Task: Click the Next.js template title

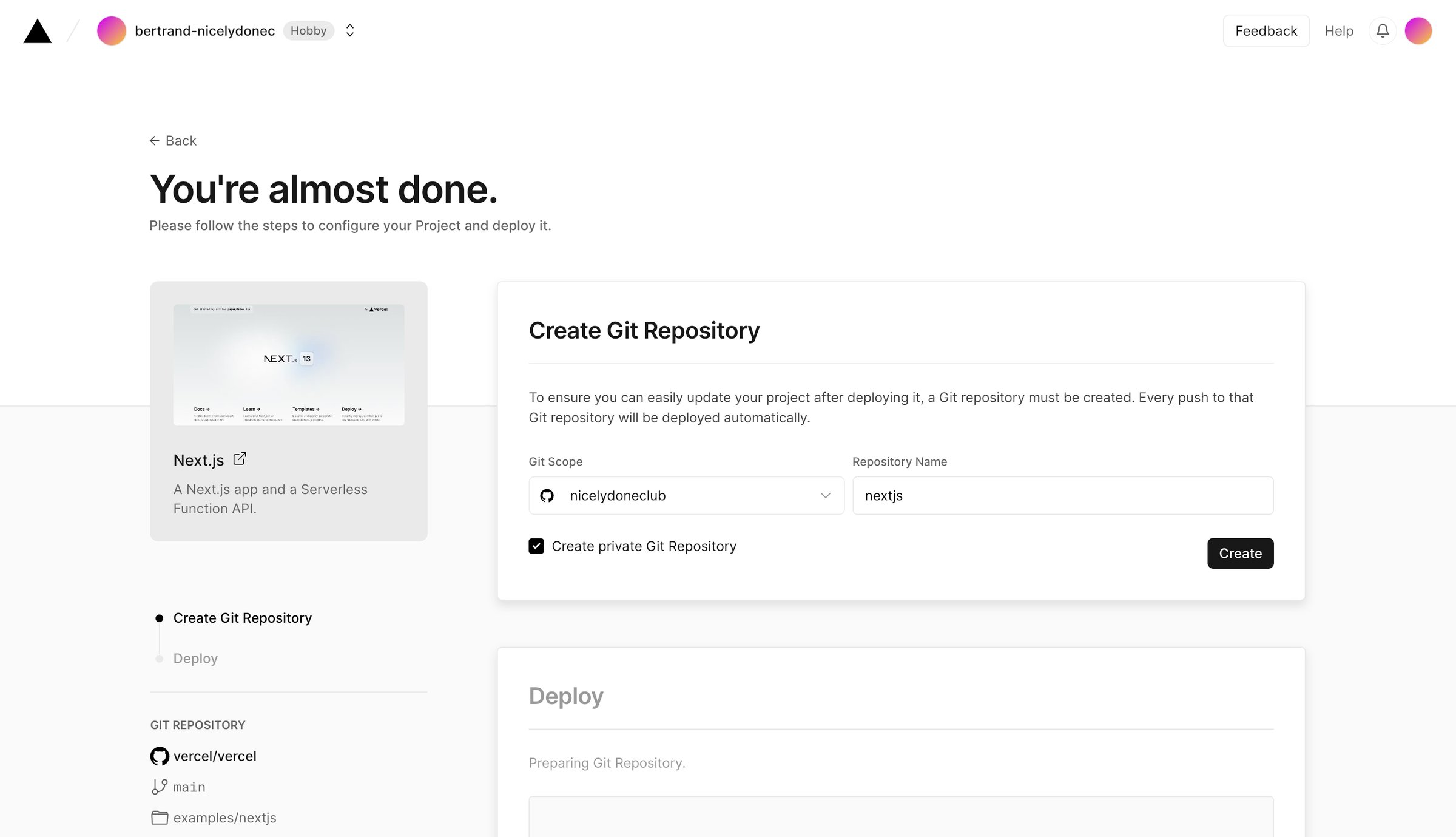Action: tap(198, 460)
